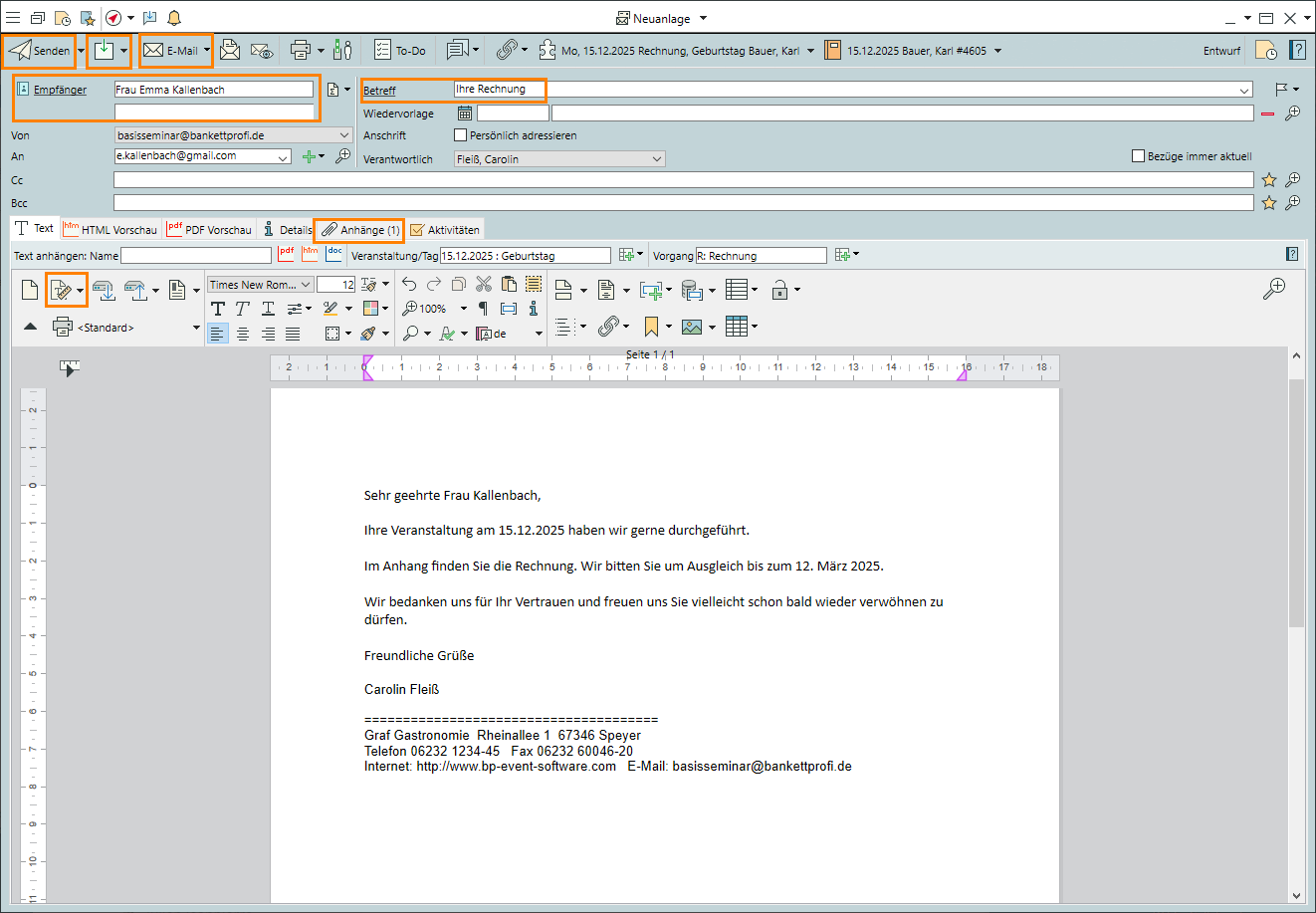
Task: Select center text alignment icon
Action: [x=243, y=334]
